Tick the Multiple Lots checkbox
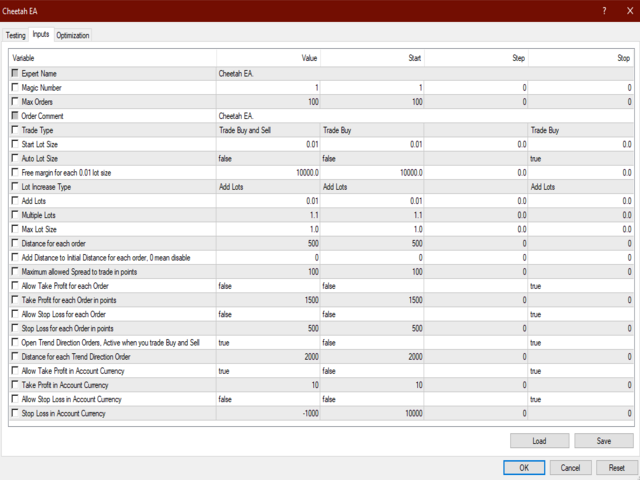The height and width of the screenshot is (480, 640). click(x=15, y=215)
